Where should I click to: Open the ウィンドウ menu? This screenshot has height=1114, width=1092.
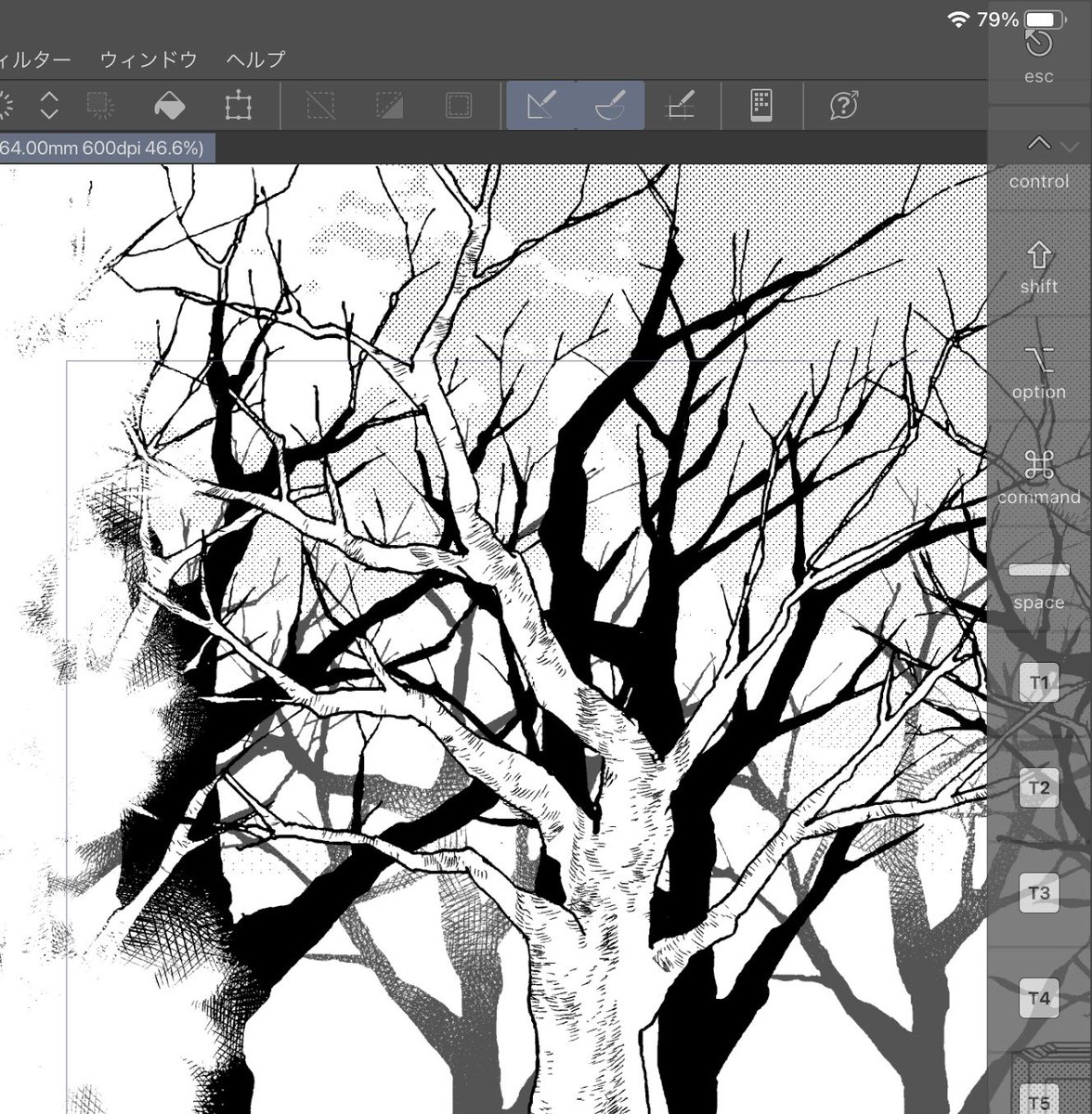click(x=149, y=59)
